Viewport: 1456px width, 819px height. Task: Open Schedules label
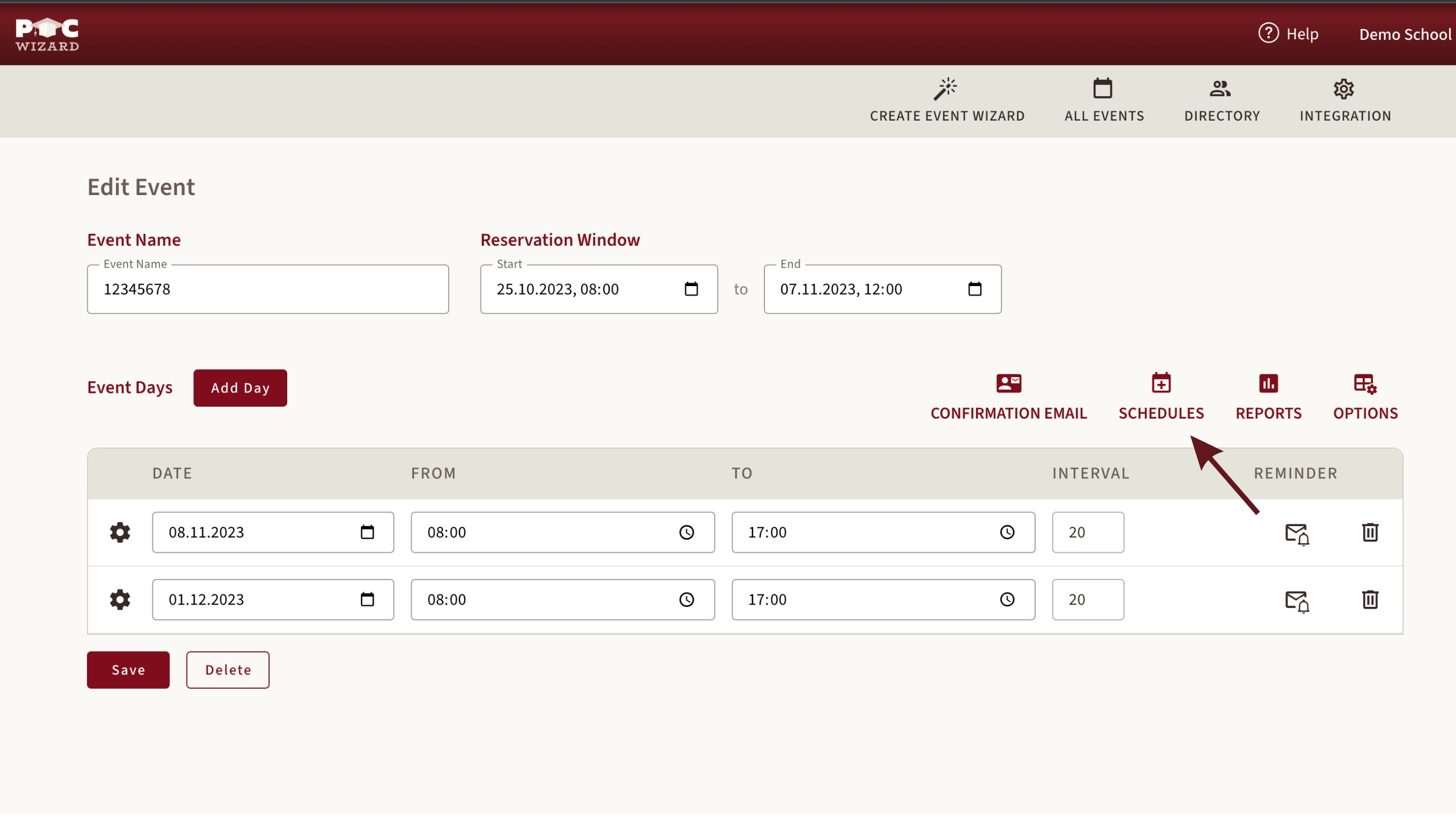click(x=1161, y=413)
